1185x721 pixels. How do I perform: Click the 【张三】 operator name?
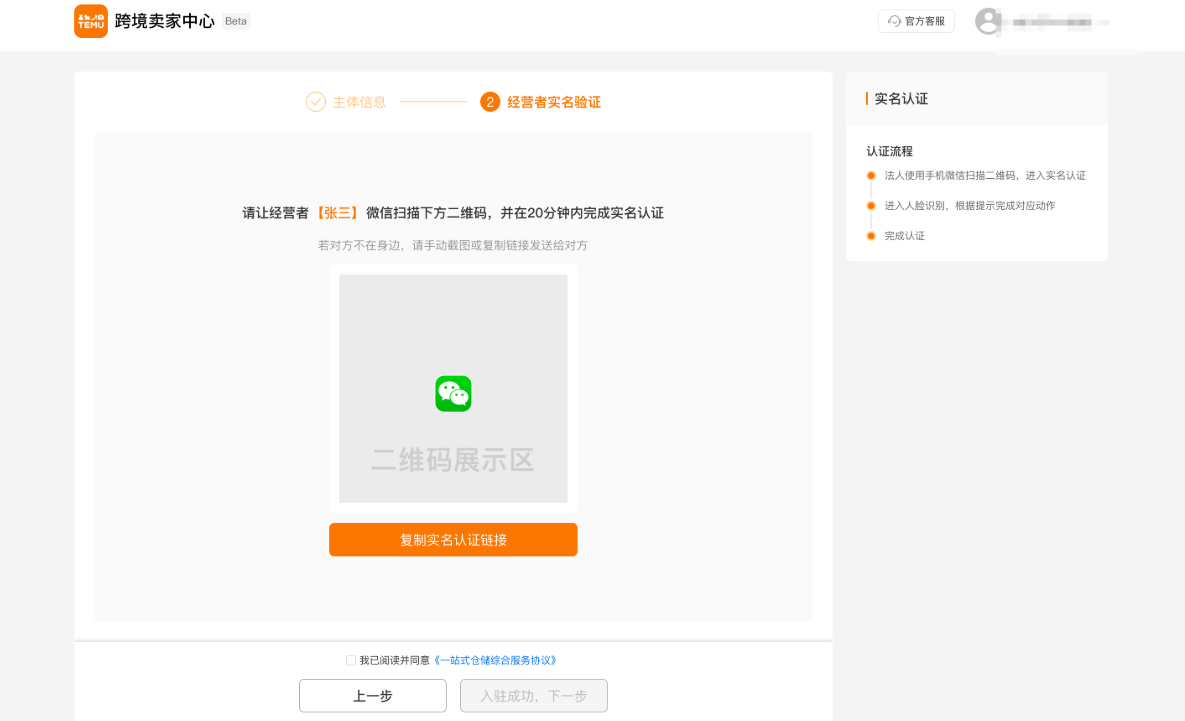tap(337, 213)
